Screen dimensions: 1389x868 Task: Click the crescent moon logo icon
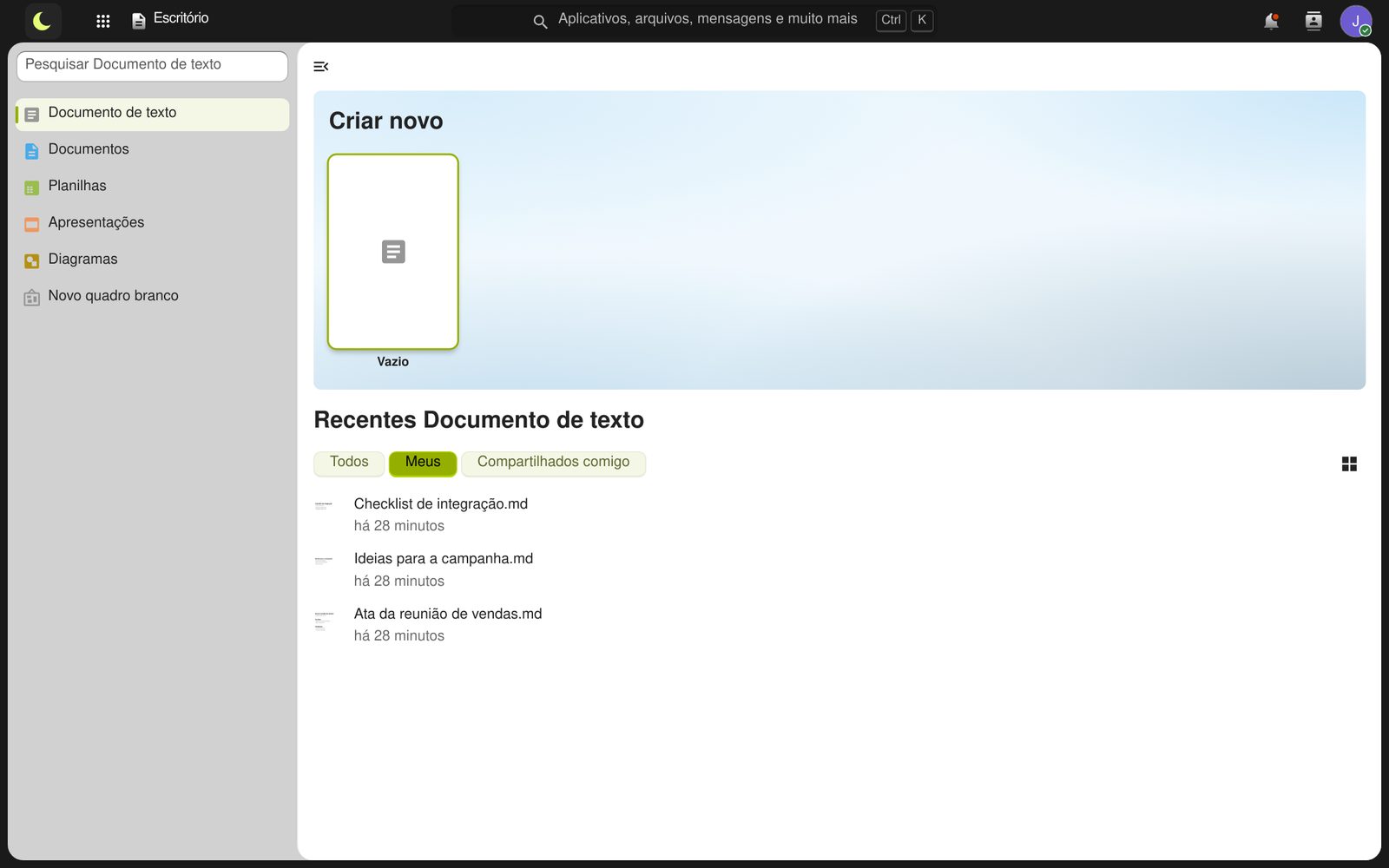click(42, 21)
